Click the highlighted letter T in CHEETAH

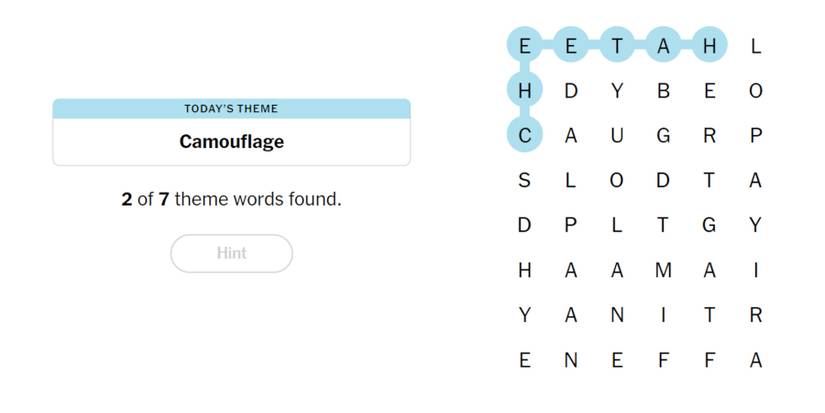tap(617, 46)
